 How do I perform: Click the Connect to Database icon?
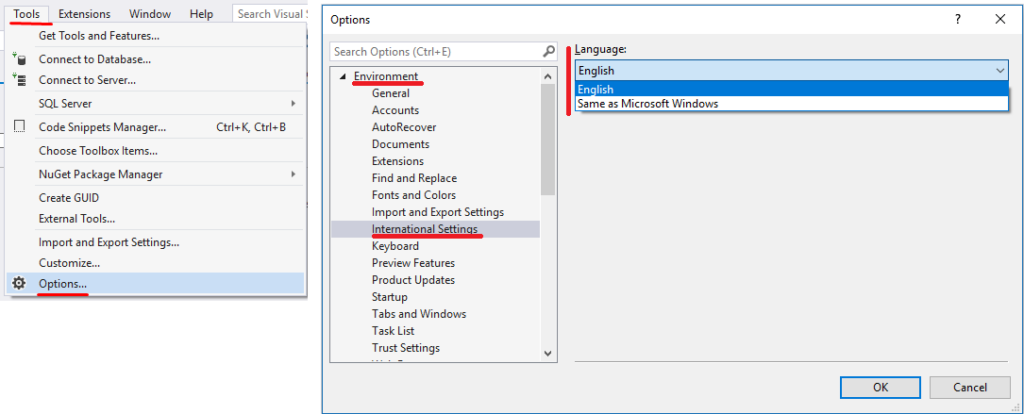[19, 59]
